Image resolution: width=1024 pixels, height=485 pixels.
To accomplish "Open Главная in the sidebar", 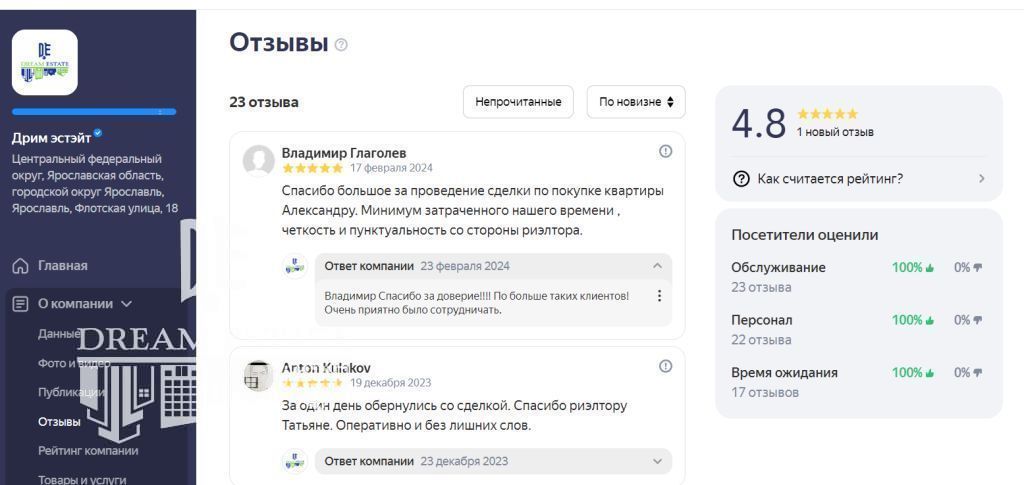I will [63, 266].
